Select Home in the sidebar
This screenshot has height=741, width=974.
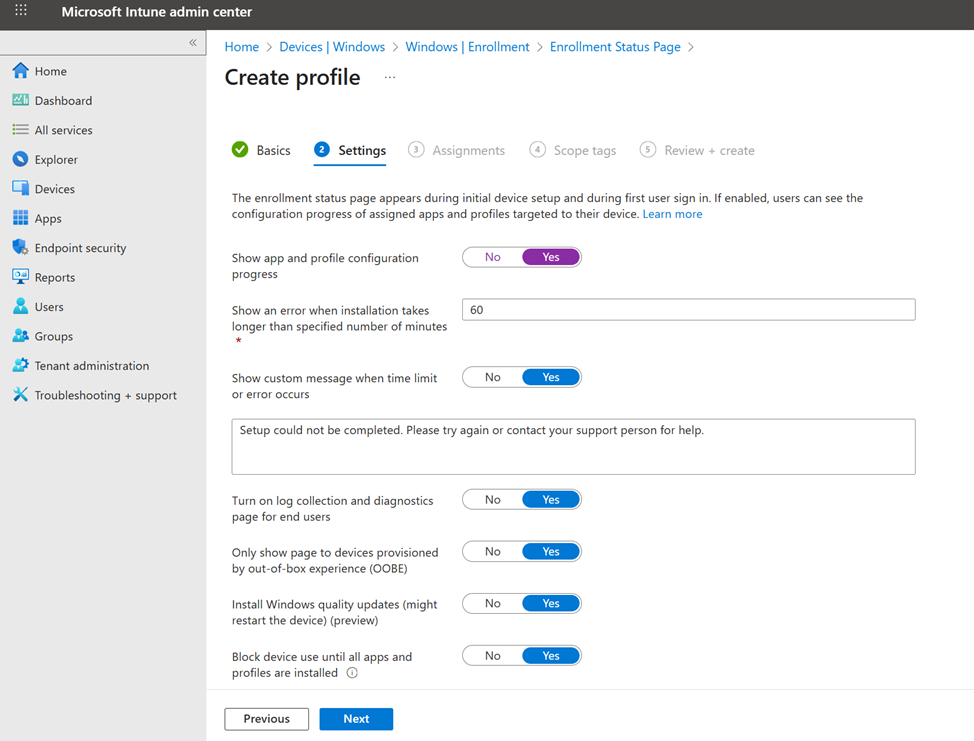[x=48, y=71]
